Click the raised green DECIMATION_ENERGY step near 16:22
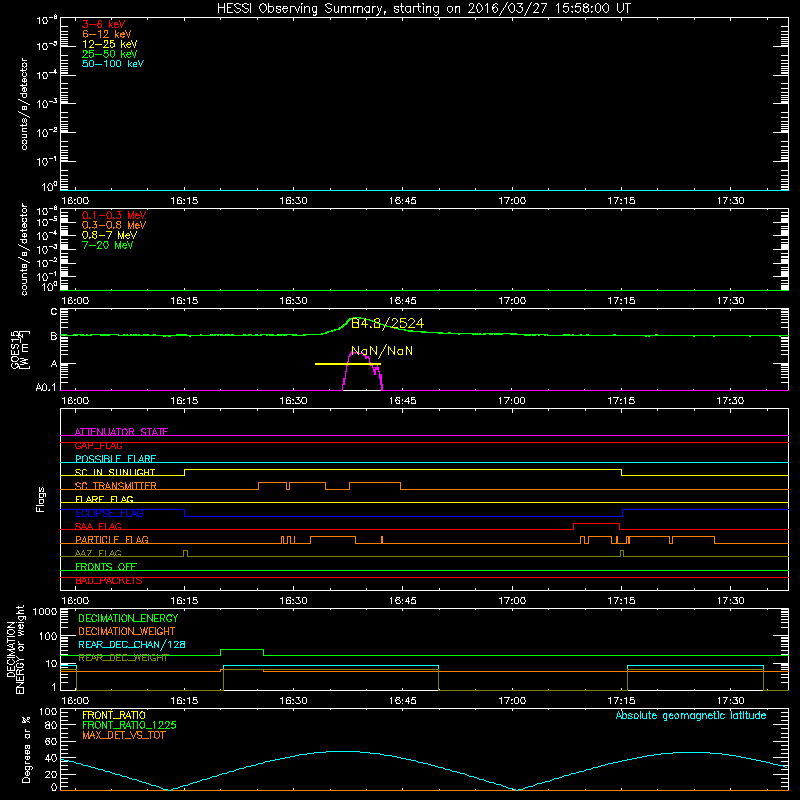Image resolution: width=800 pixels, height=800 pixels. 242,650
